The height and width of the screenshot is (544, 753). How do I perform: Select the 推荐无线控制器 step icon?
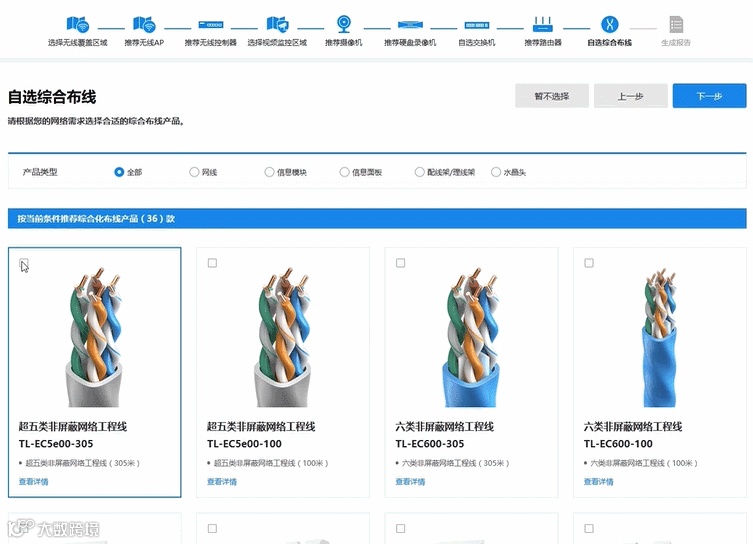[211, 24]
